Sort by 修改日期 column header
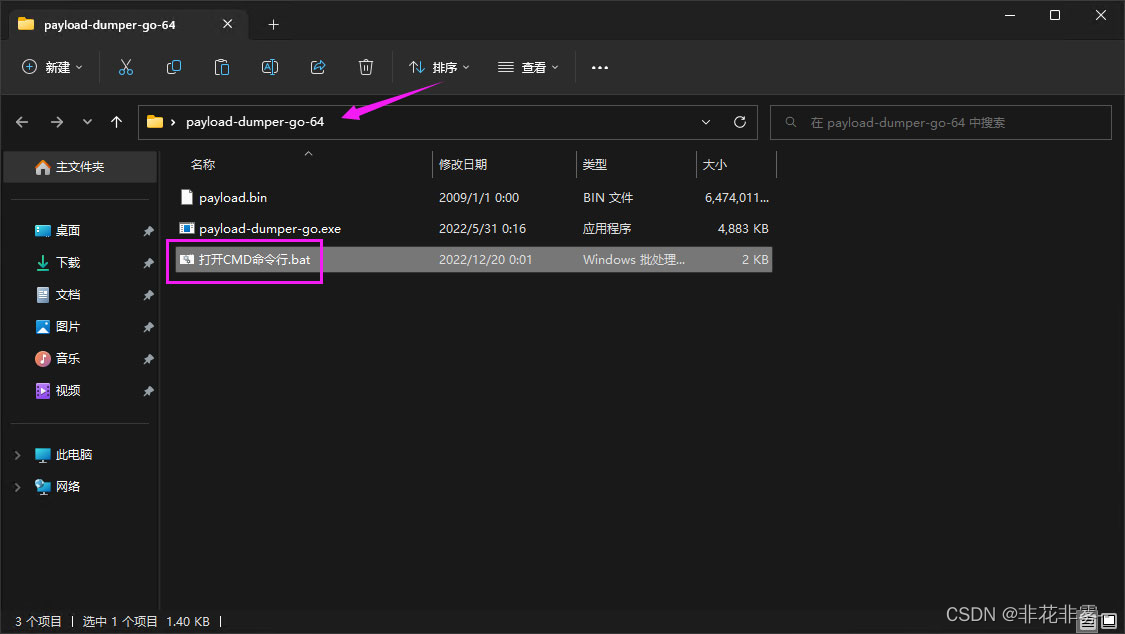1125x634 pixels. coord(463,165)
